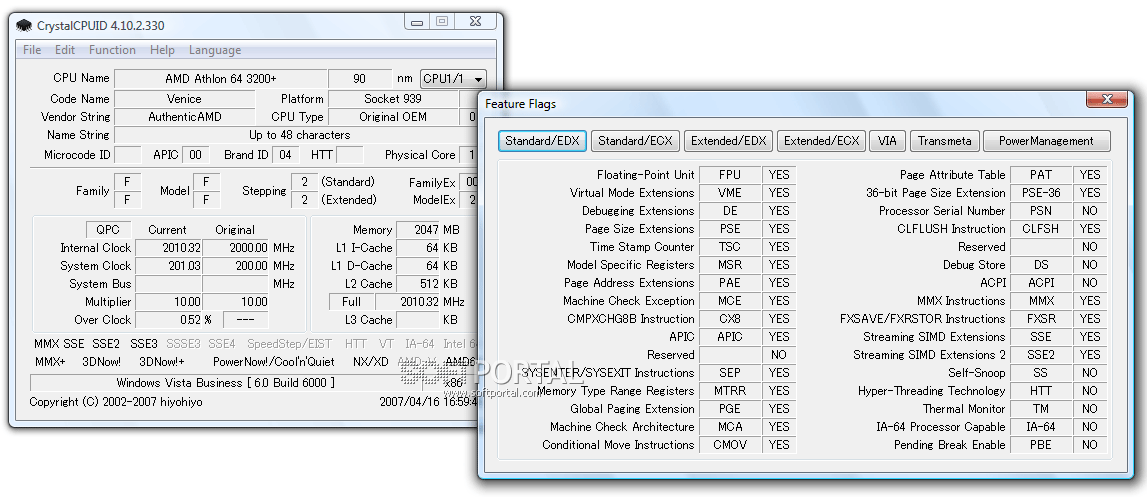Viewport: 1147px width, 497px height.
Task: Click the Machine Check Architecture label
Action: (623, 427)
